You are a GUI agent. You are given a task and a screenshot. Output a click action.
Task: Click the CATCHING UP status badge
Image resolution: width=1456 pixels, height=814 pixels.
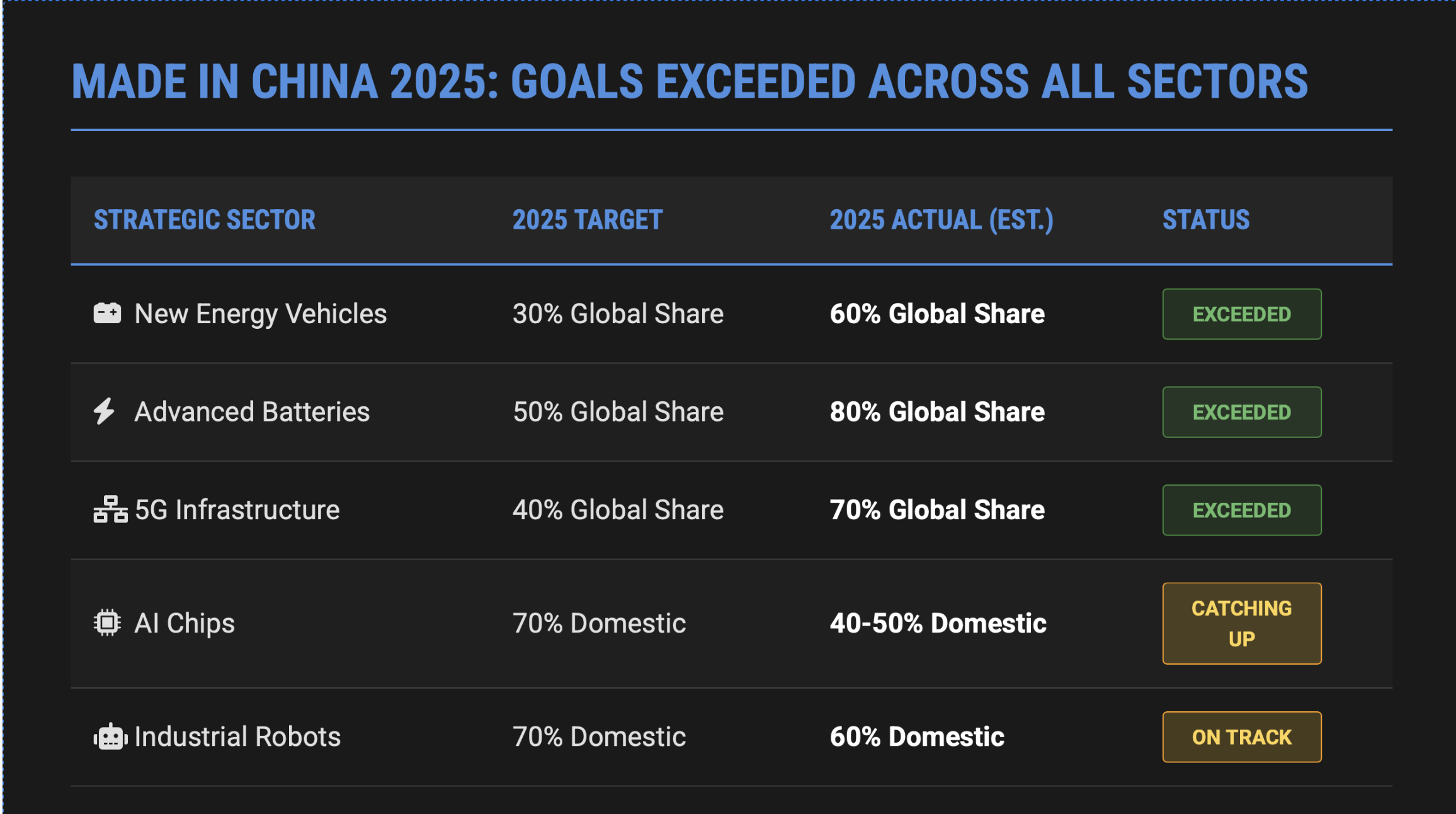pos(1241,623)
